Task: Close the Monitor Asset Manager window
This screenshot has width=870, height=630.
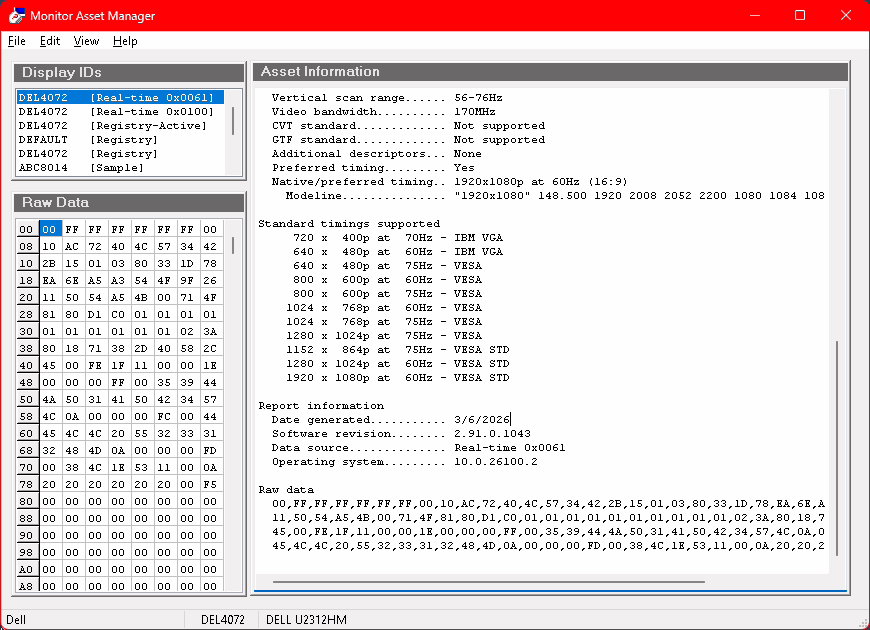Action: point(846,15)
